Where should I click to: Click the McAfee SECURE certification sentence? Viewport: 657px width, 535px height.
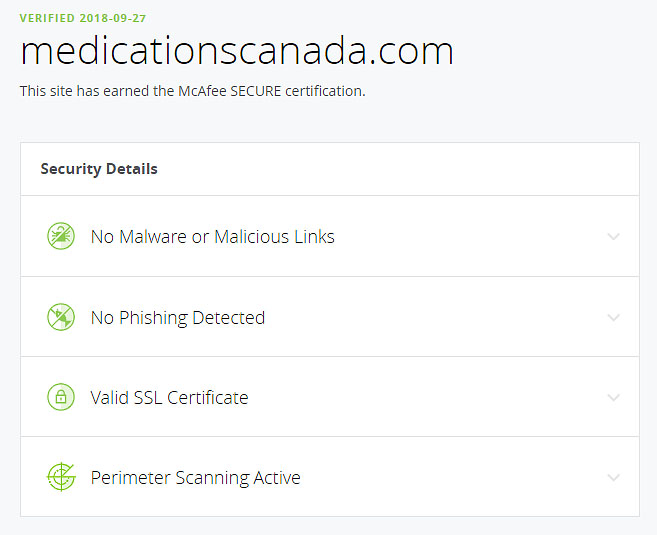point(193,91)
